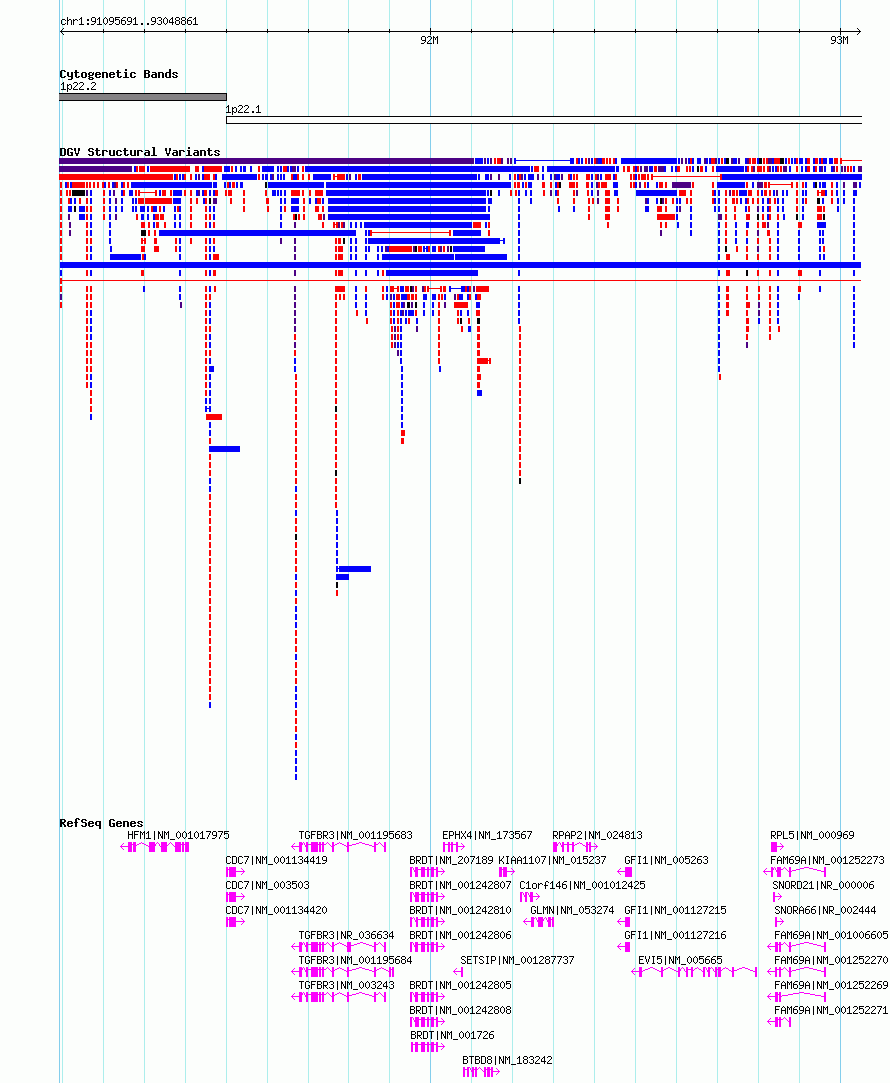Open SNORD21|NR_000006 gene label
890x1083 pixels.
(823, 885)
